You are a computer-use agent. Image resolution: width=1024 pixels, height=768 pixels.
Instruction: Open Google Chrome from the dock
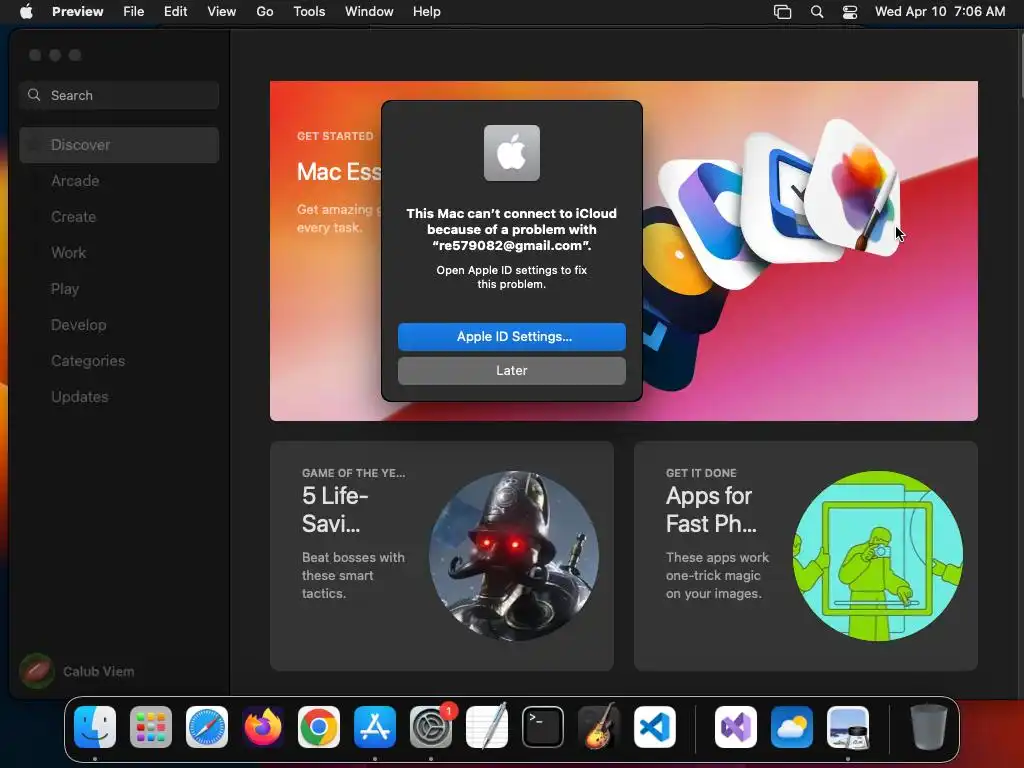(319, 727)
